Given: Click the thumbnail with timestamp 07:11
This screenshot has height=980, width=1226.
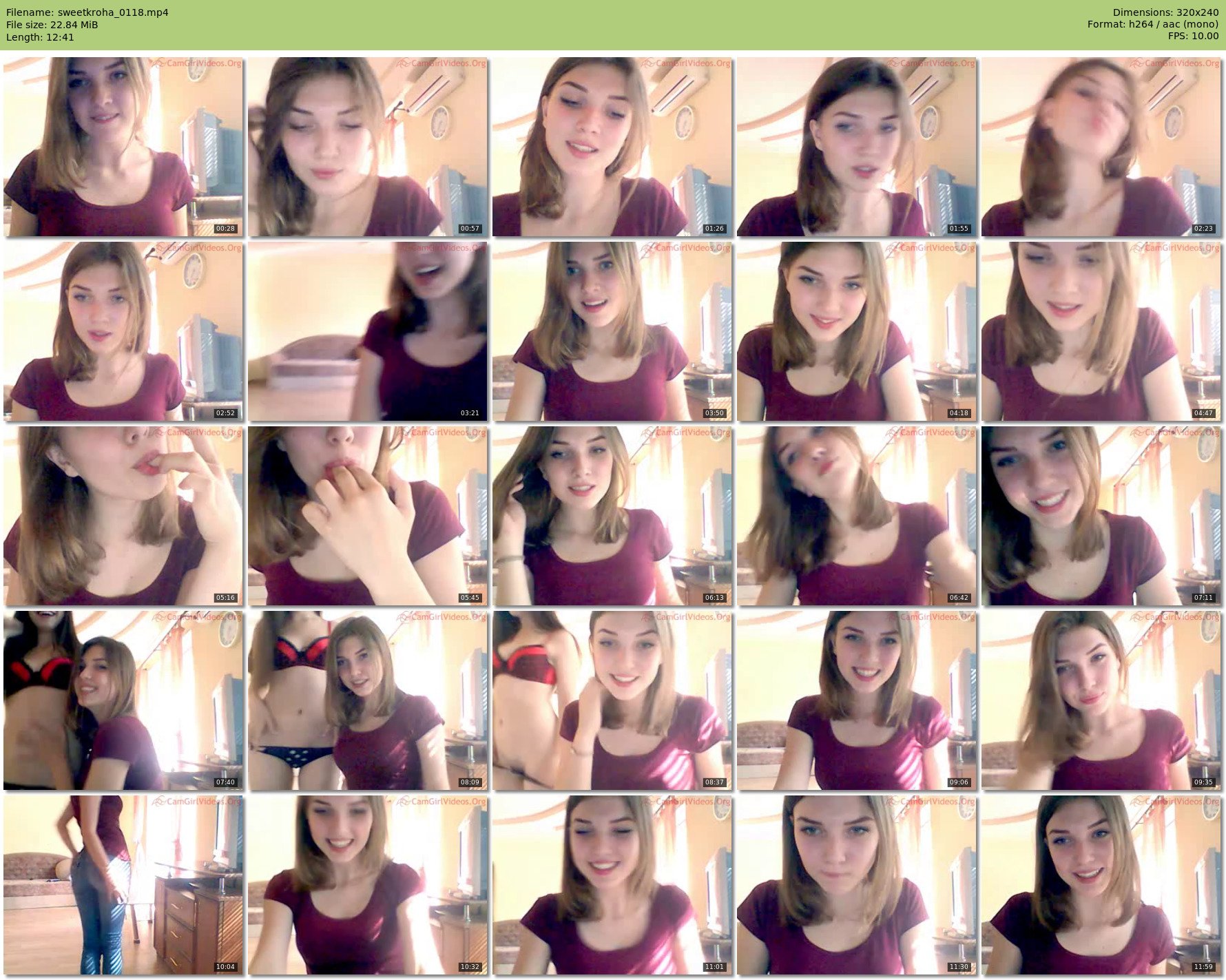Looking at the screenshot, I should [x=1101, y=516].
